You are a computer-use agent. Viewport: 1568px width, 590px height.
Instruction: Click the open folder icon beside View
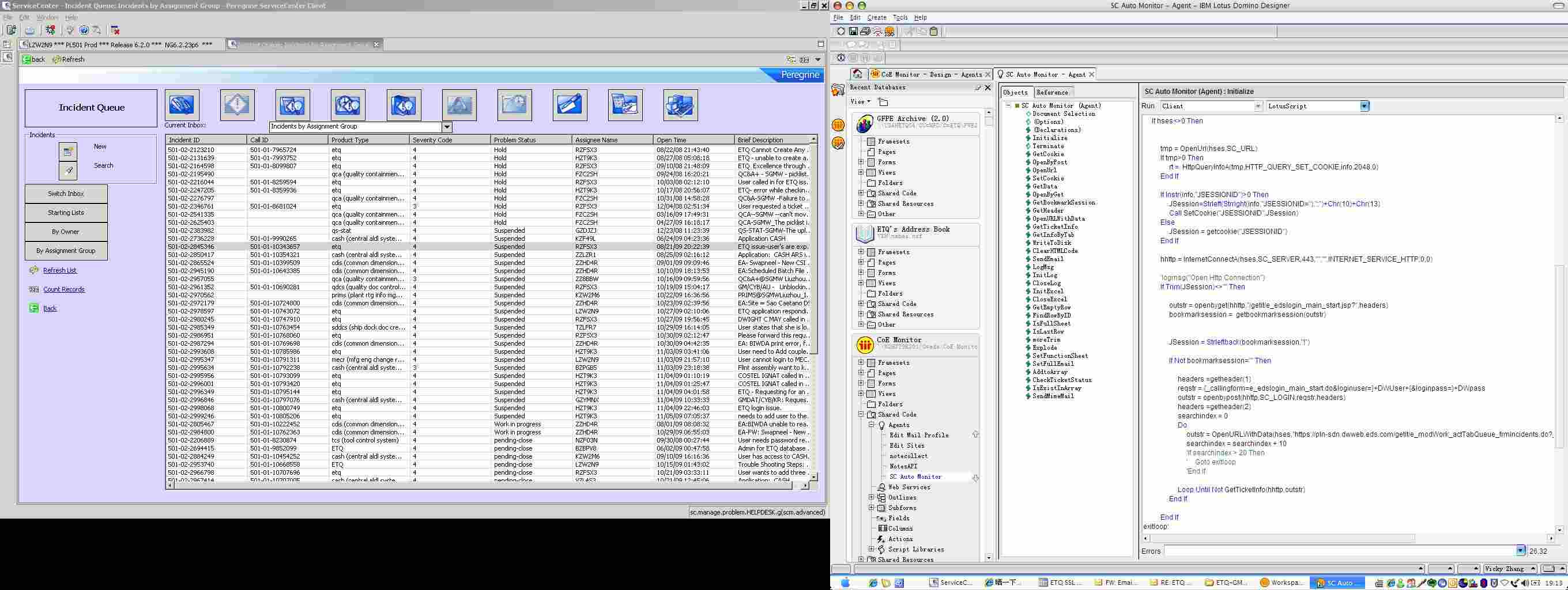click(883, 101)
